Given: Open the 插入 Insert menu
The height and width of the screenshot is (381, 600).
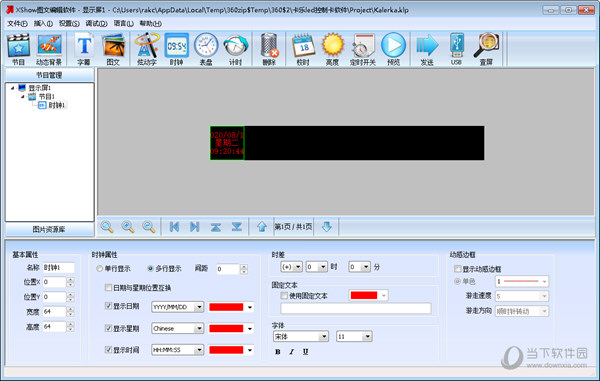Looking at the screenshot, I should [43, 24].
